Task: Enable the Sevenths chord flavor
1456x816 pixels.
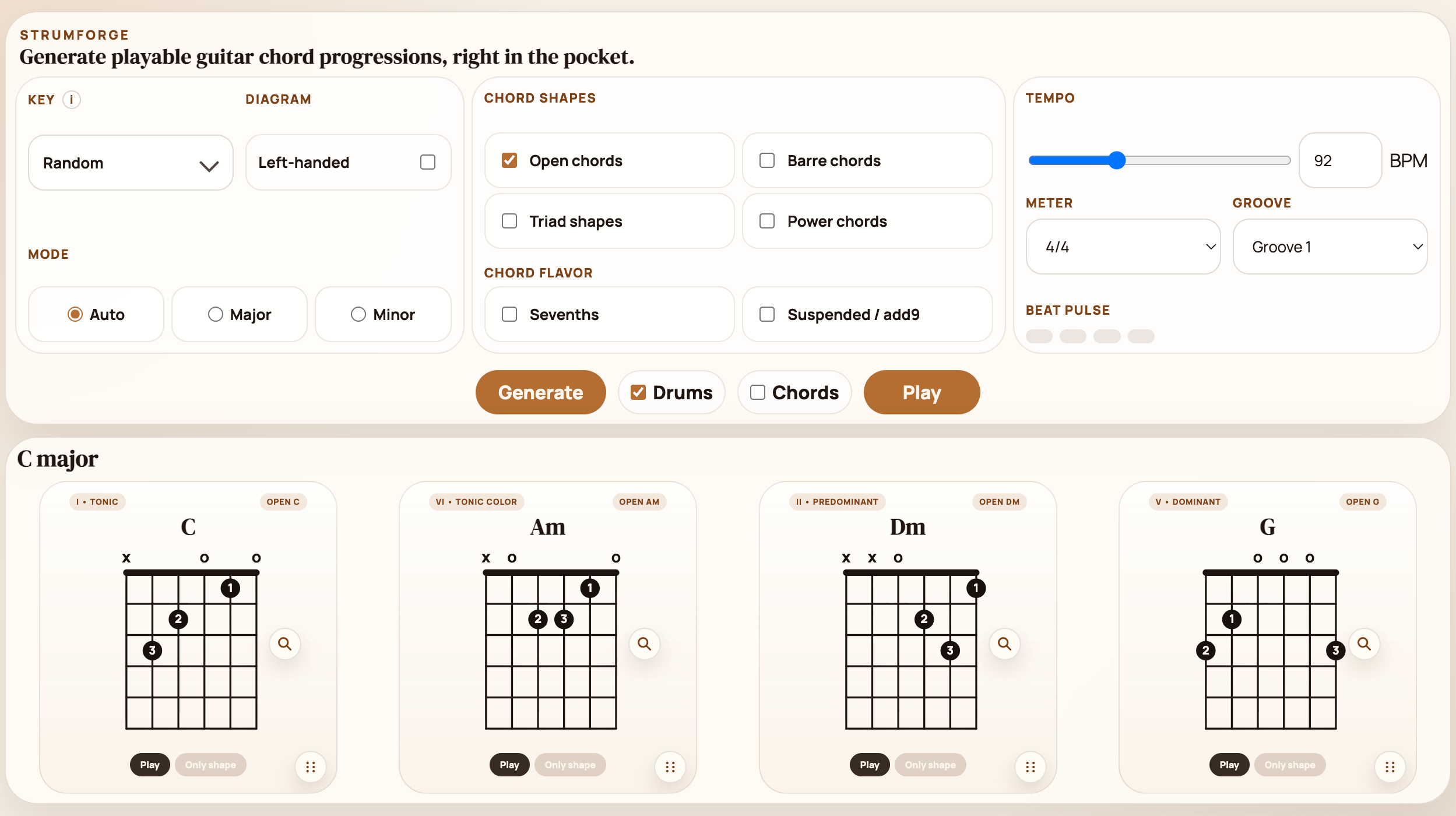Action: pyautogui.click(x=509, y=315)
